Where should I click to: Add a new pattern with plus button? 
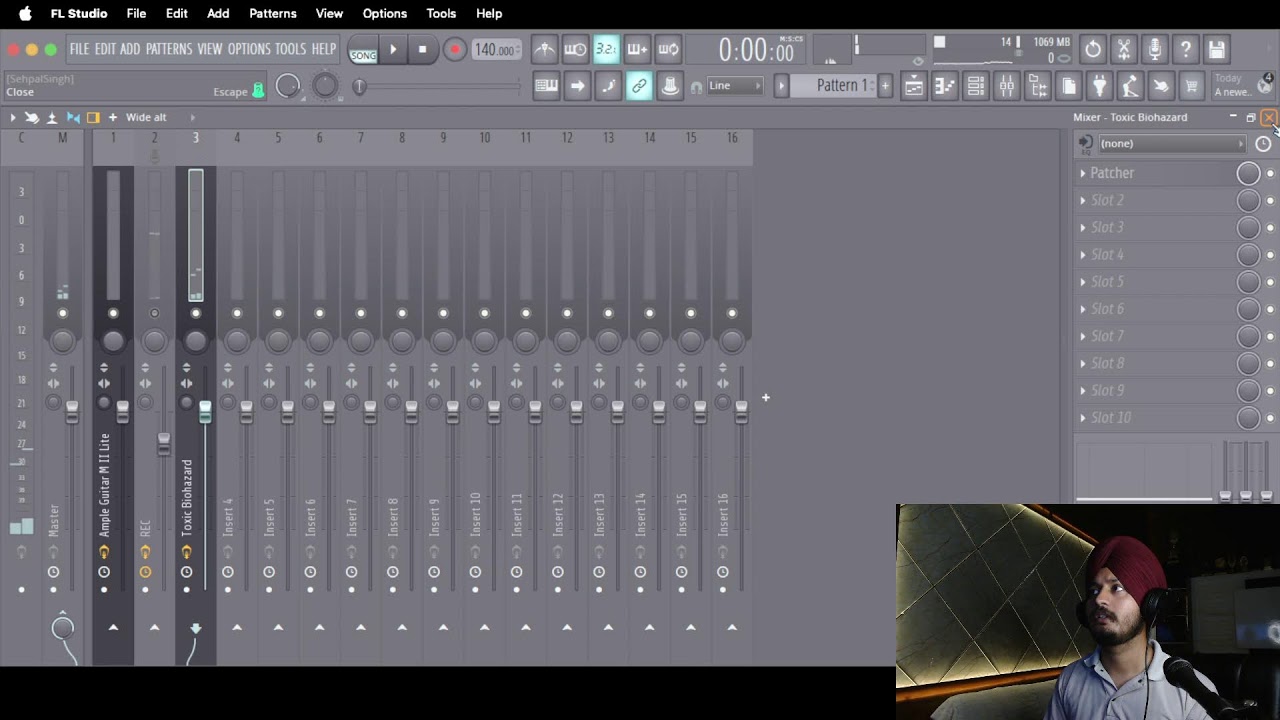click(885, 86)
